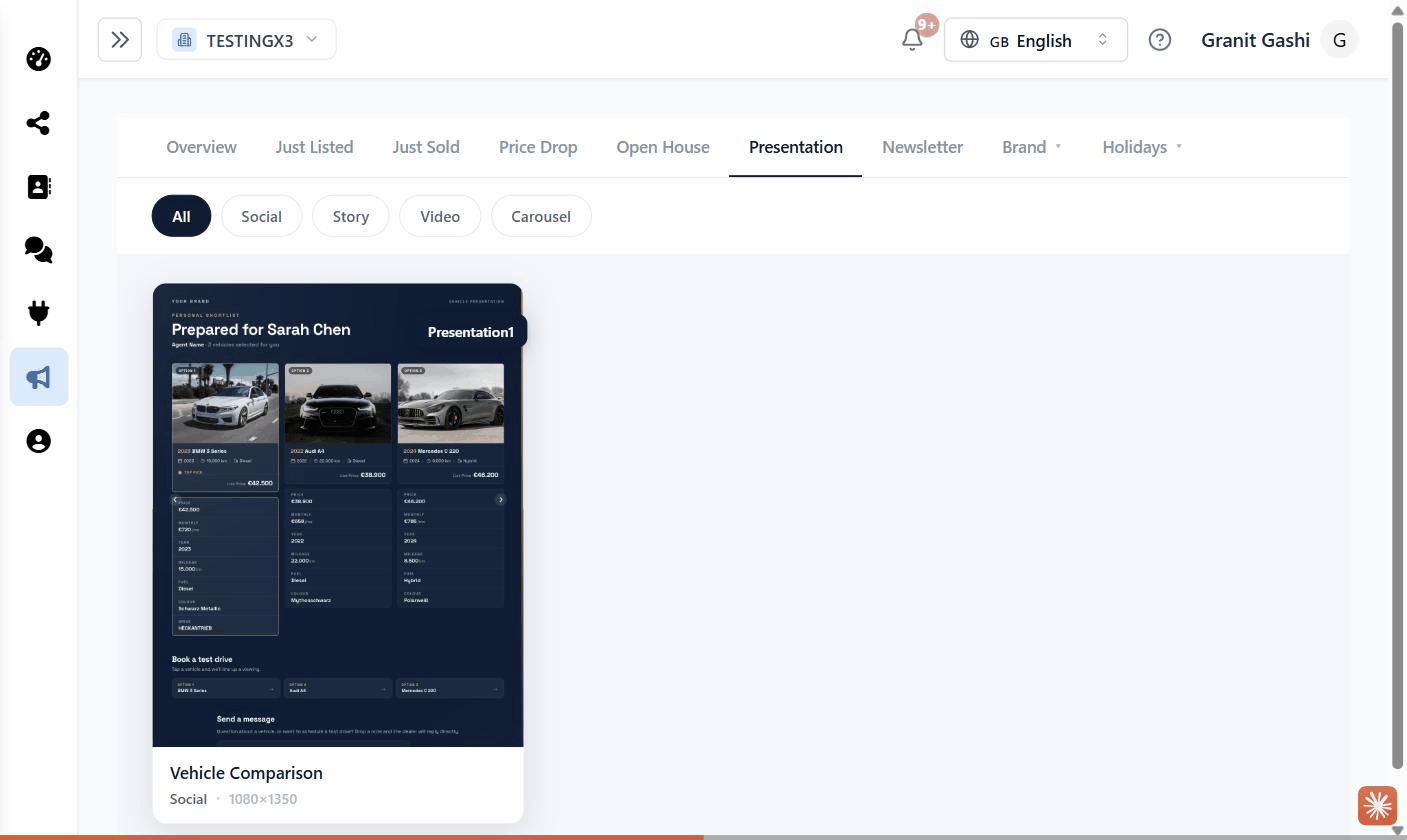
Task: Click the Vehicle Comparison title
Action: click(246, 773)
